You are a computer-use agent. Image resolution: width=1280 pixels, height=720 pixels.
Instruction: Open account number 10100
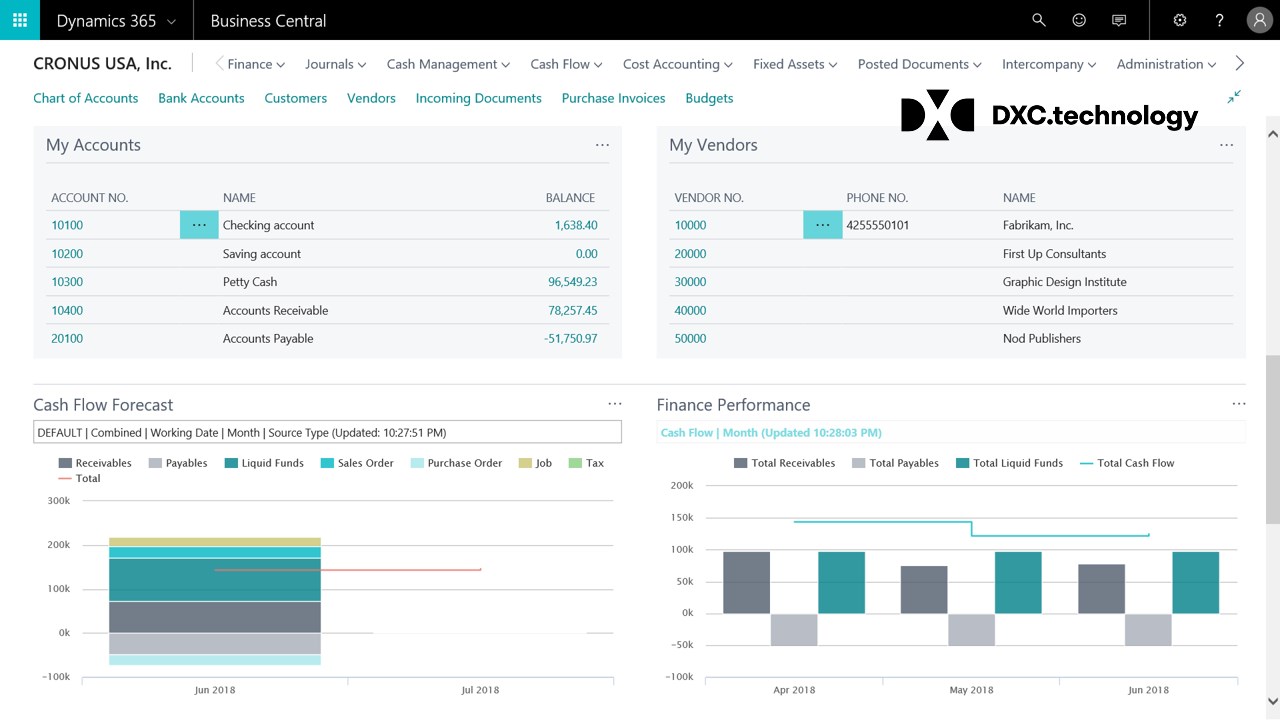67,225
